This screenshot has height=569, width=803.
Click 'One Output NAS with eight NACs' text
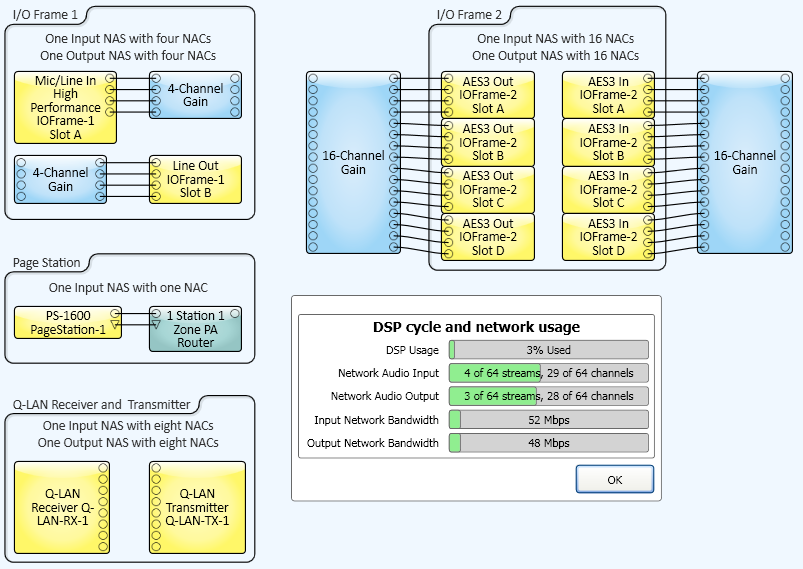point(128,442)
